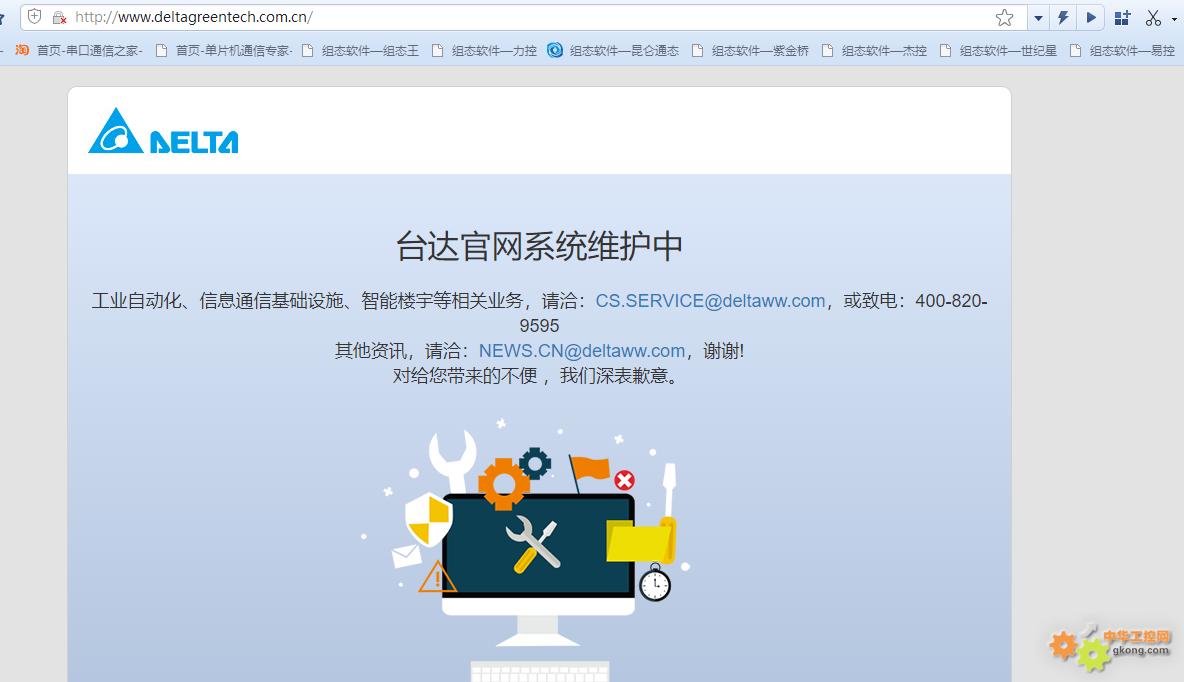Click the blue go arrow button
This screenshot has height=682, width=1184.
pyautogui.click(x=1090, y=17)
